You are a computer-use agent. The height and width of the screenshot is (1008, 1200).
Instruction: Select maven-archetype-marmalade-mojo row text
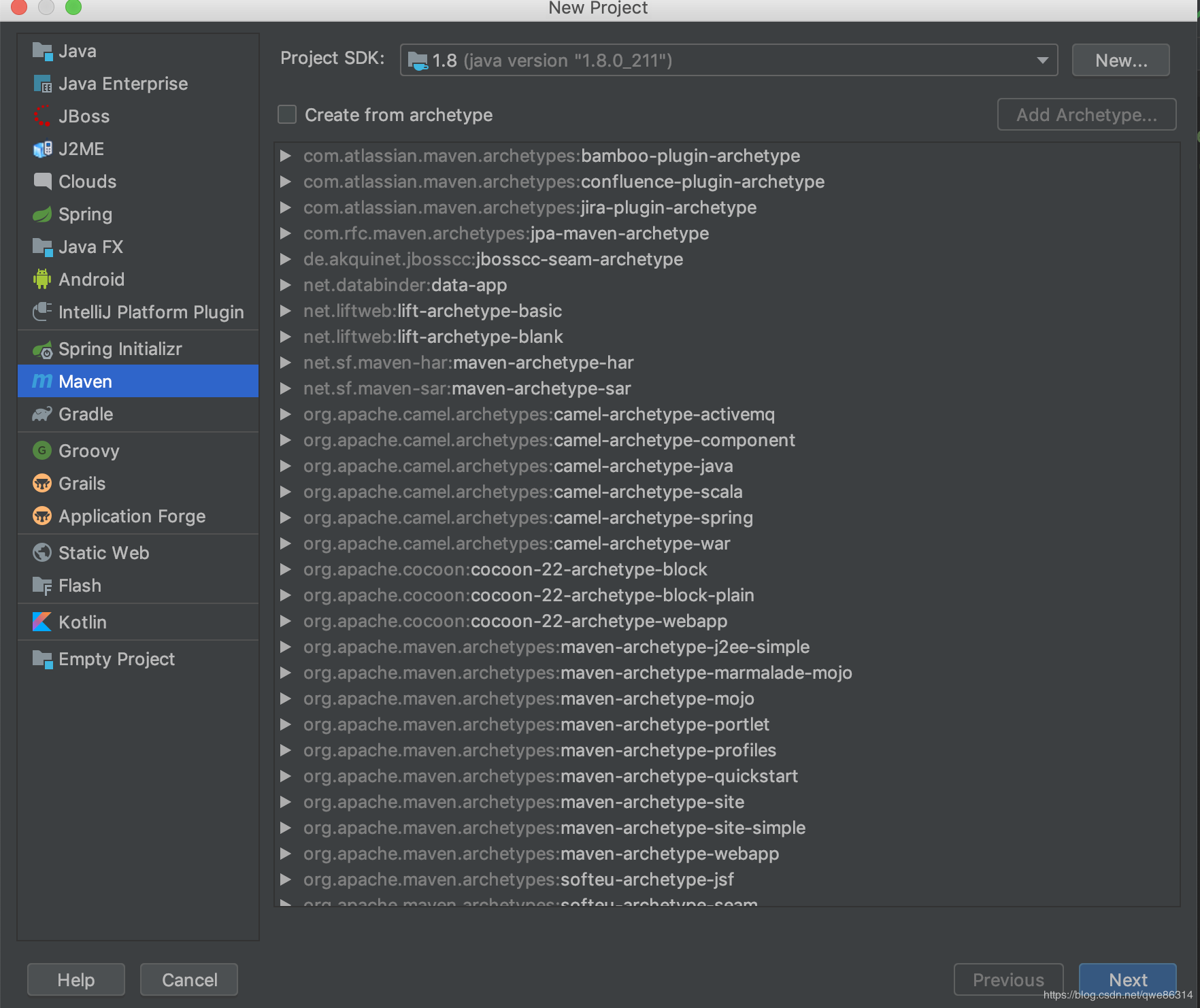578,673
